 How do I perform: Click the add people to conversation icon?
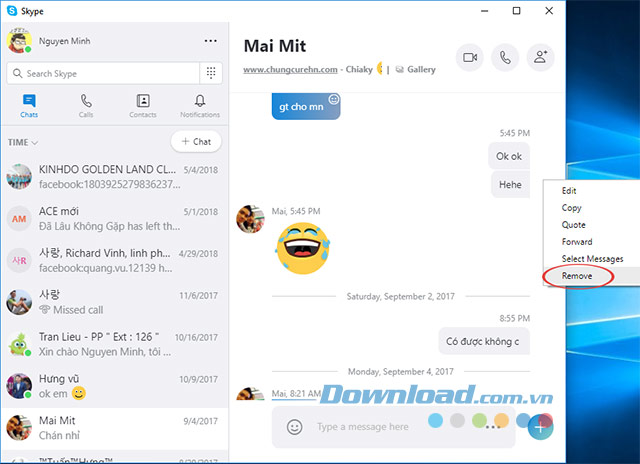(541, 58)
